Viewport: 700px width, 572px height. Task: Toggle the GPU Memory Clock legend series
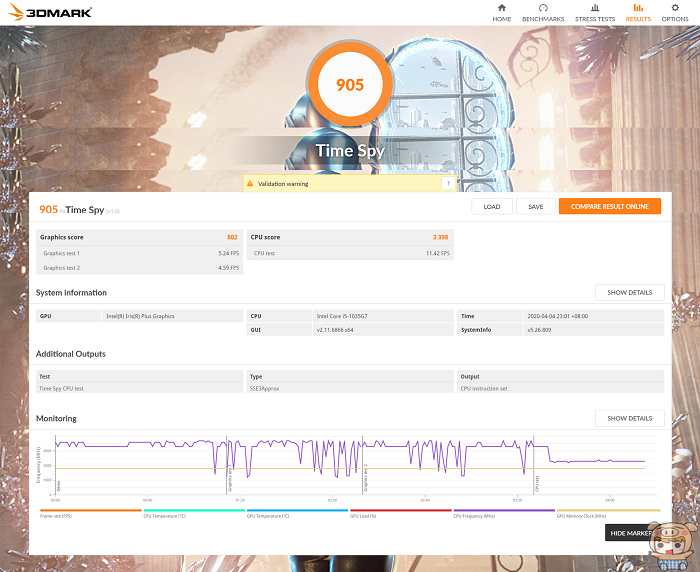[608, 513]
